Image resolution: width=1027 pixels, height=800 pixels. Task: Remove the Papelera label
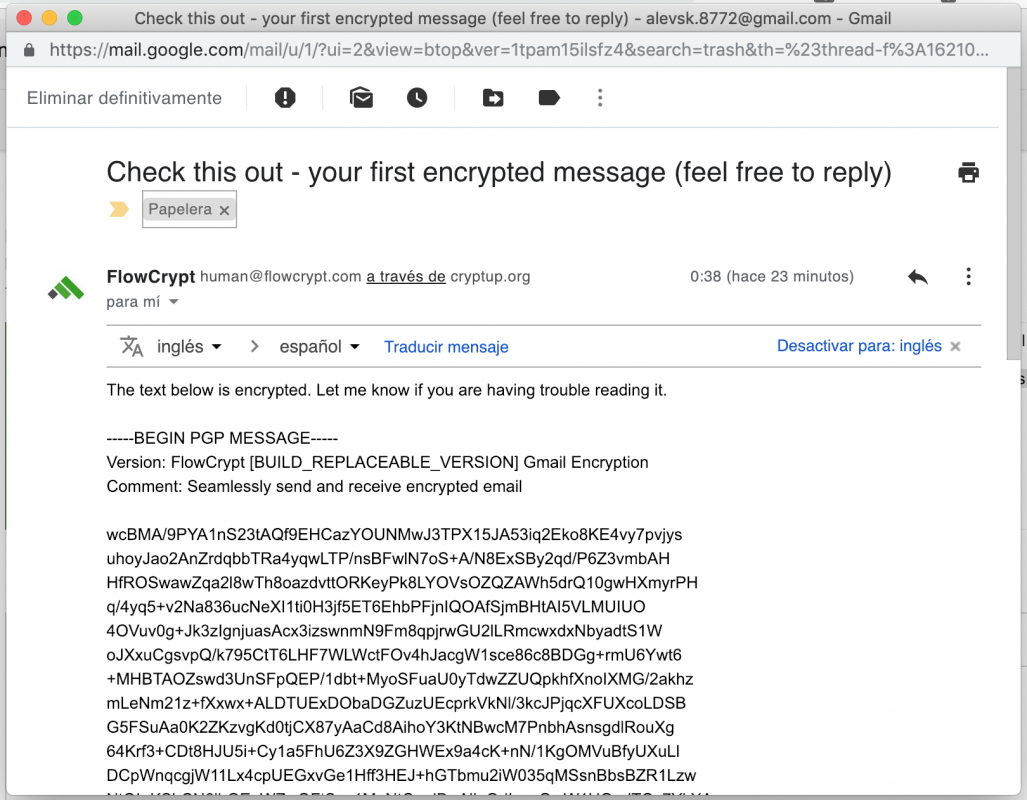coord(224,210)
